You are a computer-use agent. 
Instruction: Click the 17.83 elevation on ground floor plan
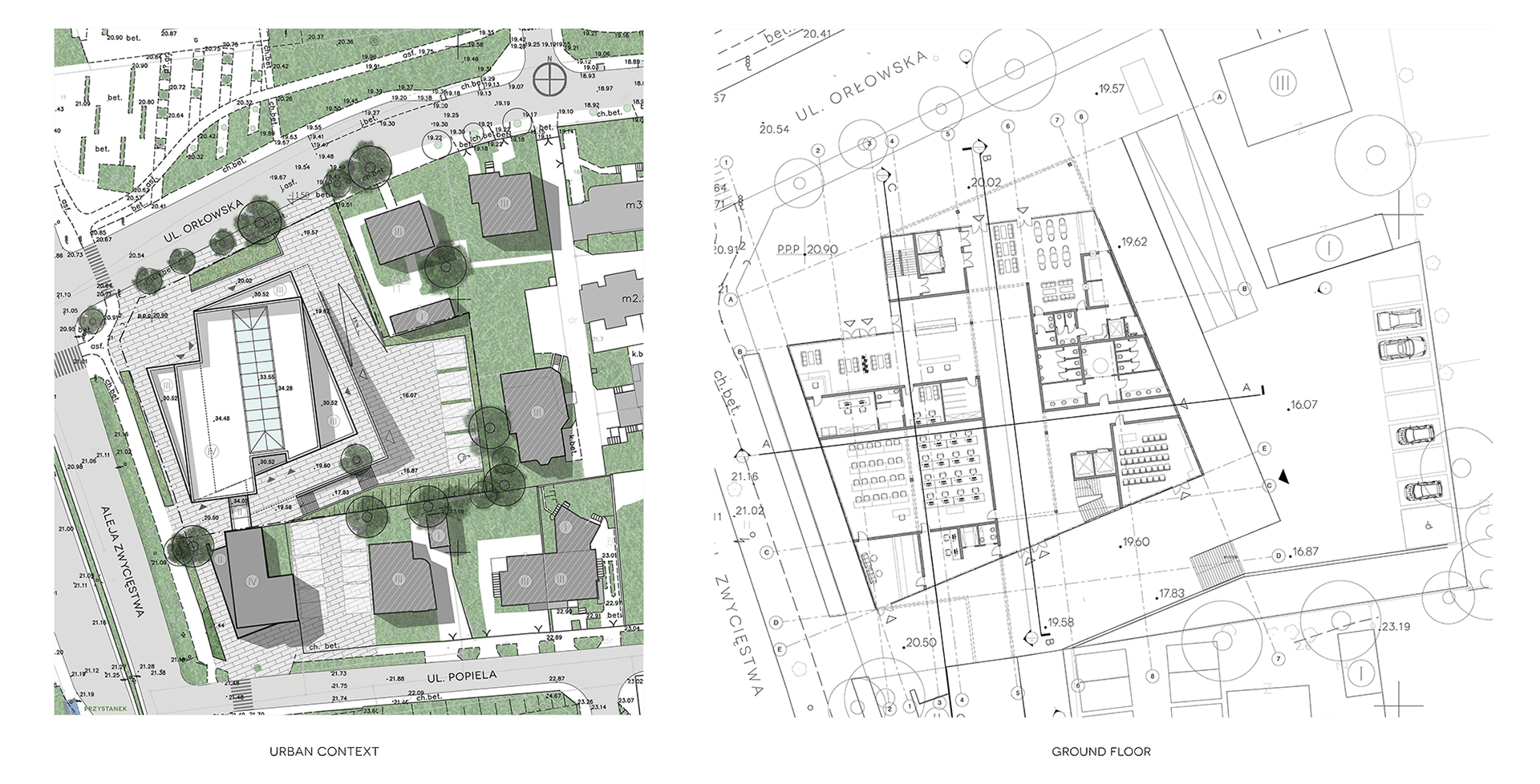tap(1169, 594)
